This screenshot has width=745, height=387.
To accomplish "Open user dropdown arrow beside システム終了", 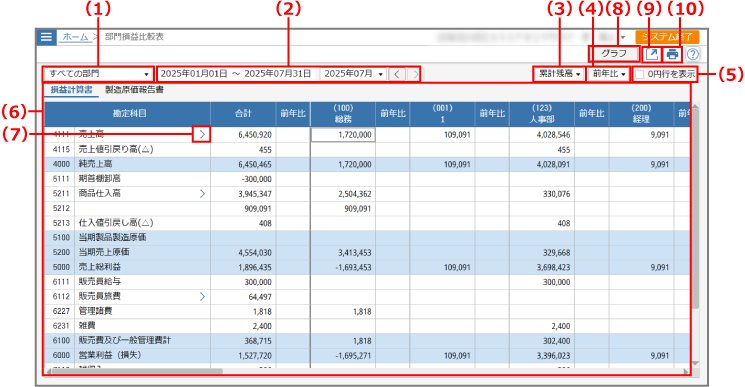I will 623,38.
